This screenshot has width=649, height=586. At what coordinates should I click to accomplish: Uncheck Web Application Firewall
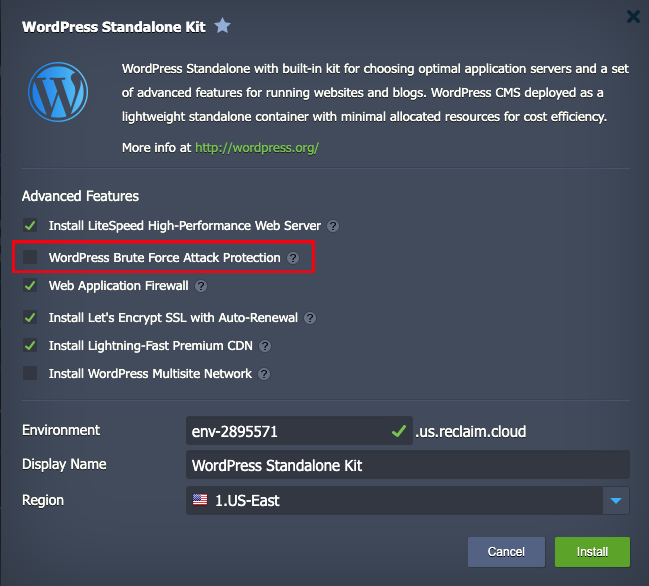(30, 286)
